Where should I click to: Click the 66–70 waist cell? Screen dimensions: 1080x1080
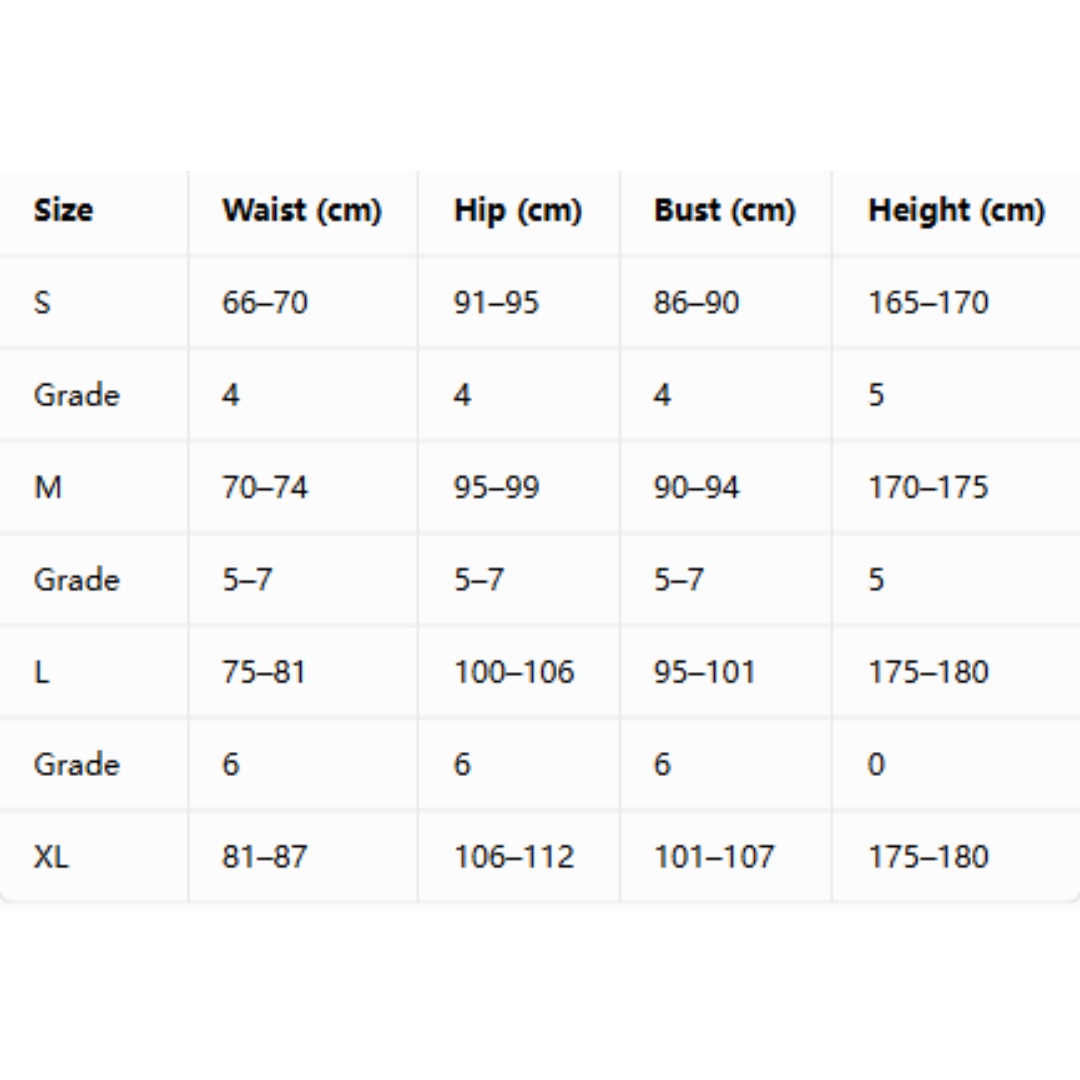pos(264,303)
